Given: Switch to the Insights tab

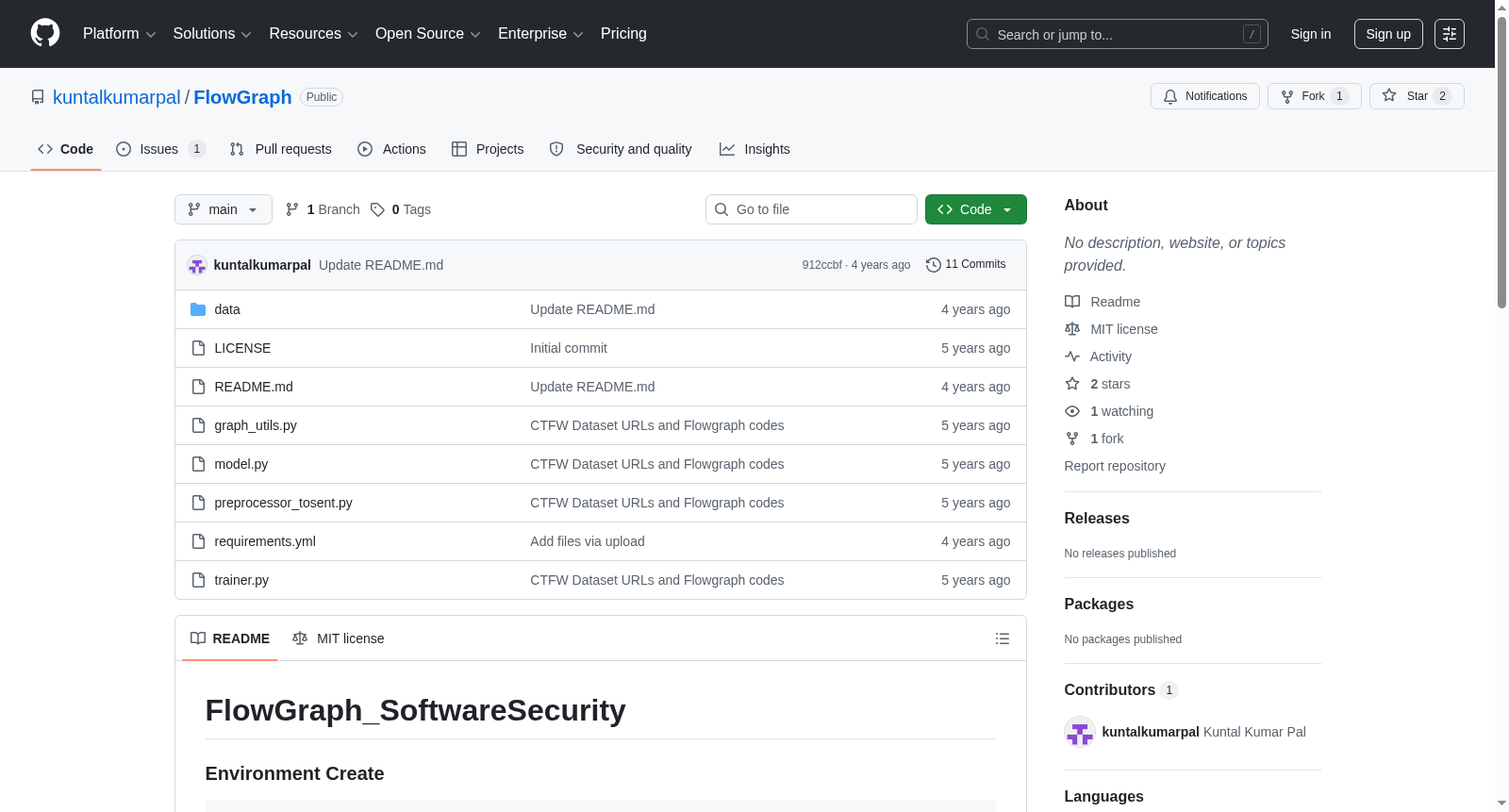Looking at the screenshot, I should pos(754,149).
